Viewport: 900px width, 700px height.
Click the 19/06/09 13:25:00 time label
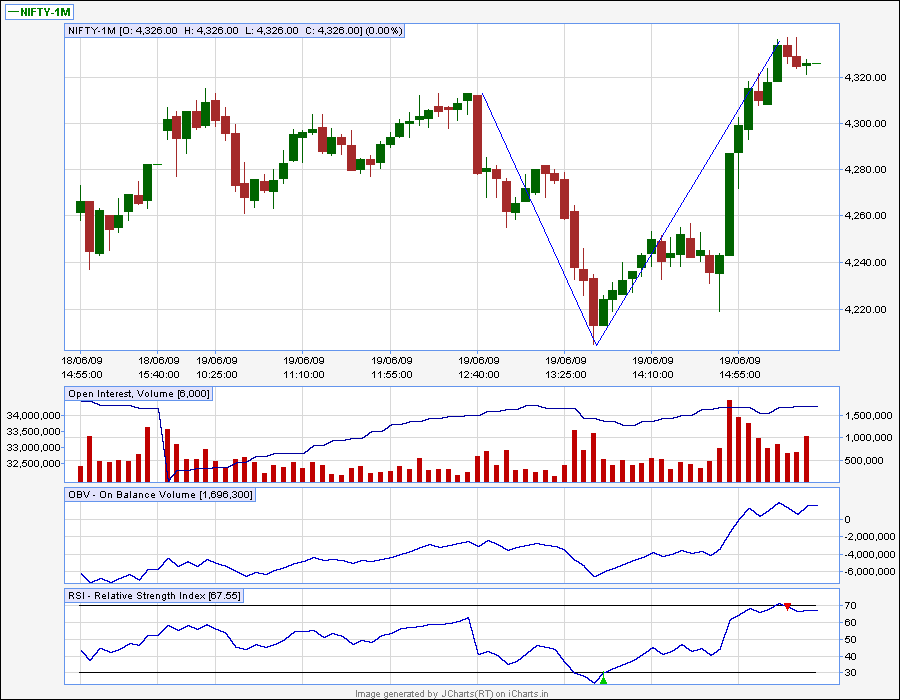tap(566, 368)
